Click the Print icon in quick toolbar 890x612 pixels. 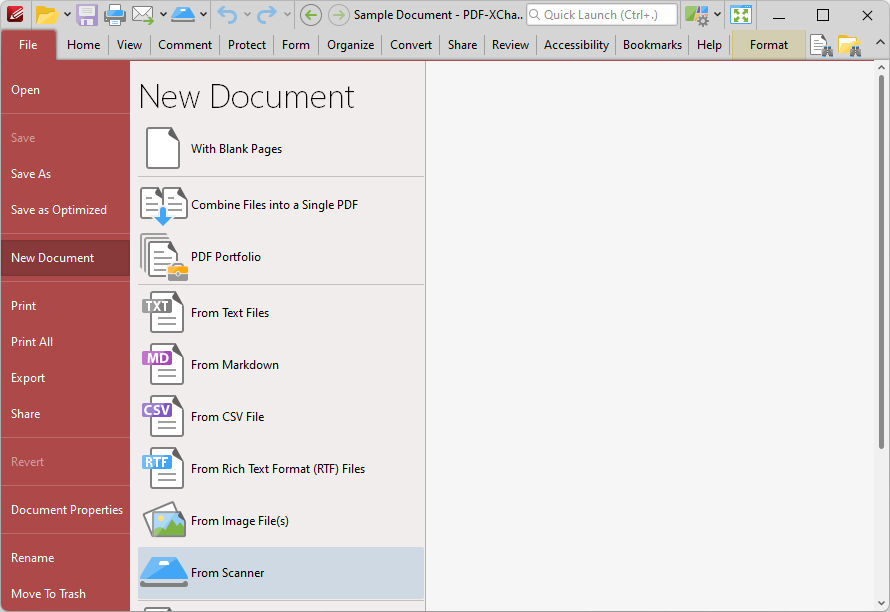coord(114,15)
